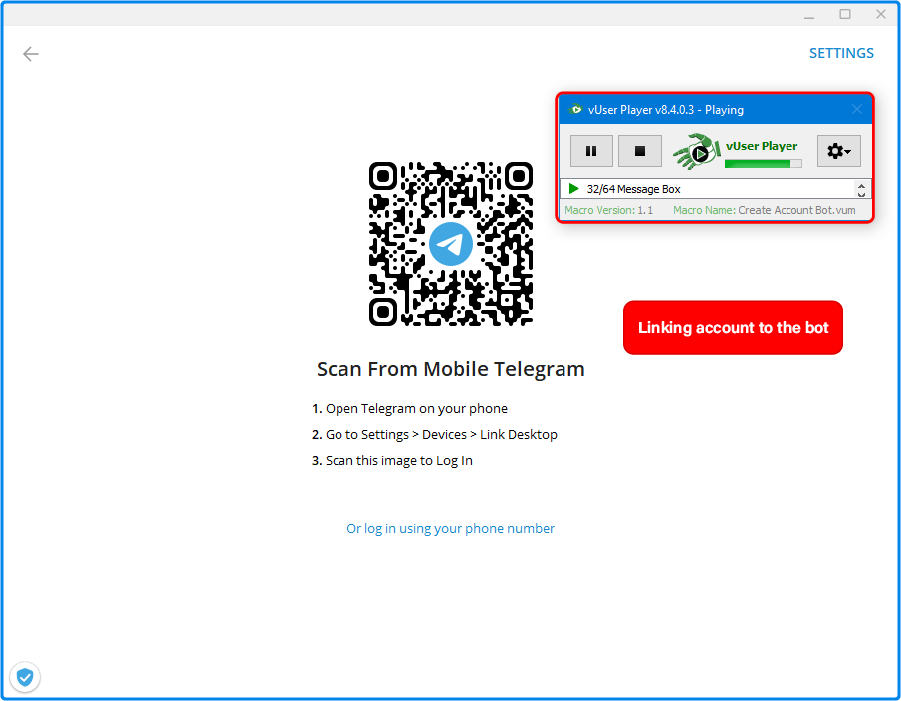Image resolution: width=901 pixels, height=701 pixels.
Task: Click the vUser Player title bar icon
Action: click(575, 109)
